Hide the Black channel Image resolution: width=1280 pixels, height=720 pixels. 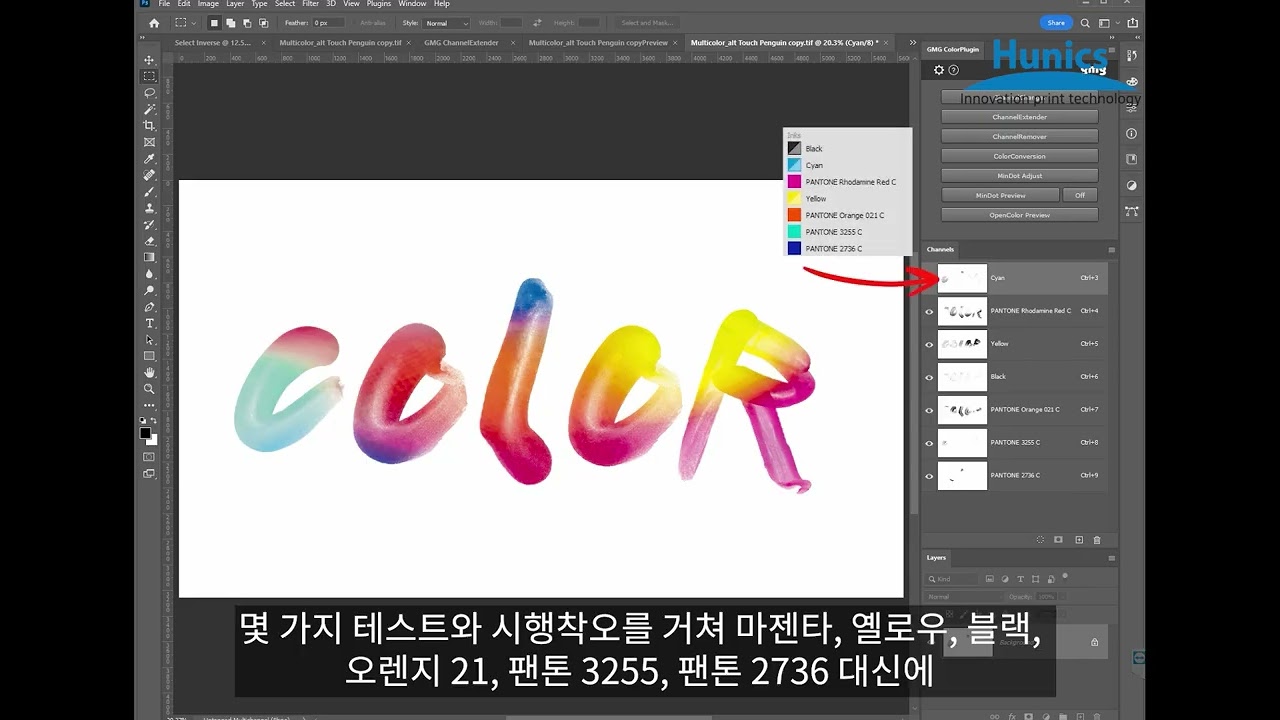pyautogui.click(x=929, y=378)
